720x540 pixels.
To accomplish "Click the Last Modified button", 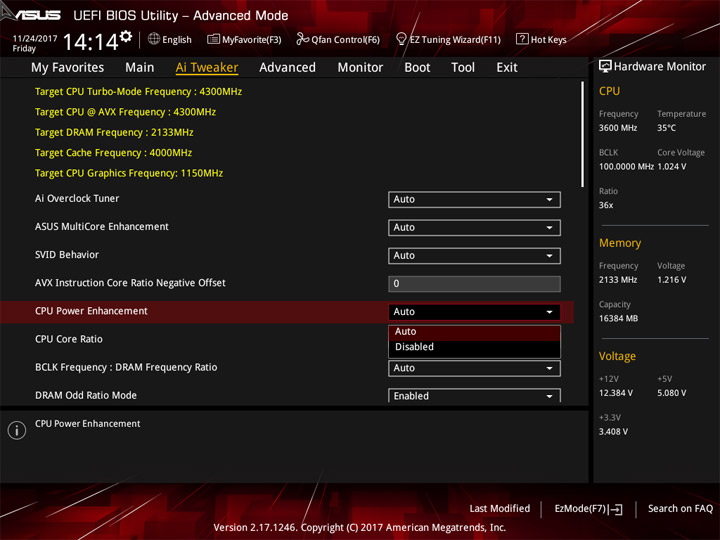I will pyautogui.click(x=500, y=509).
